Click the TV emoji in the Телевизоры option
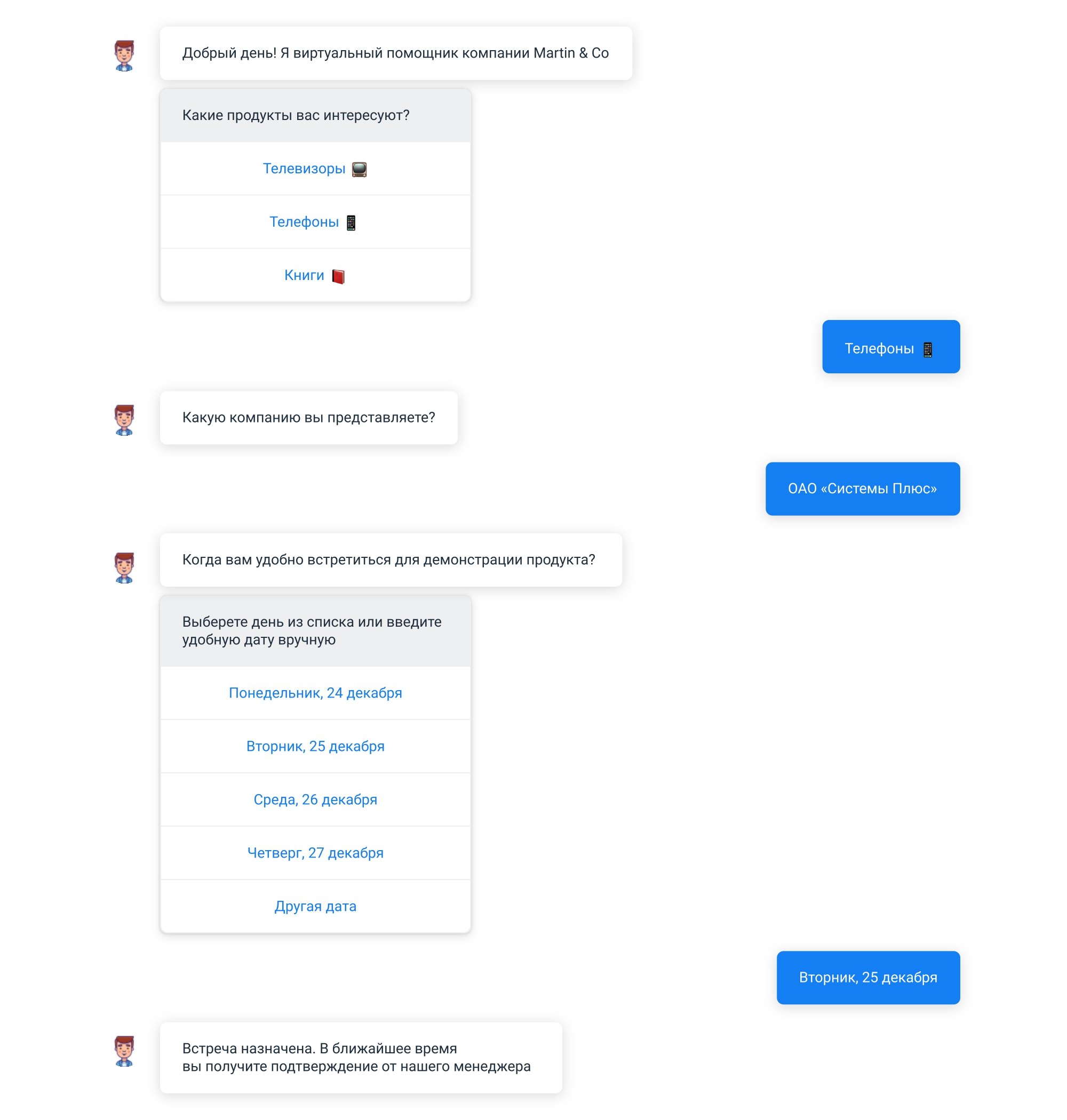 [x=360, y=170]
